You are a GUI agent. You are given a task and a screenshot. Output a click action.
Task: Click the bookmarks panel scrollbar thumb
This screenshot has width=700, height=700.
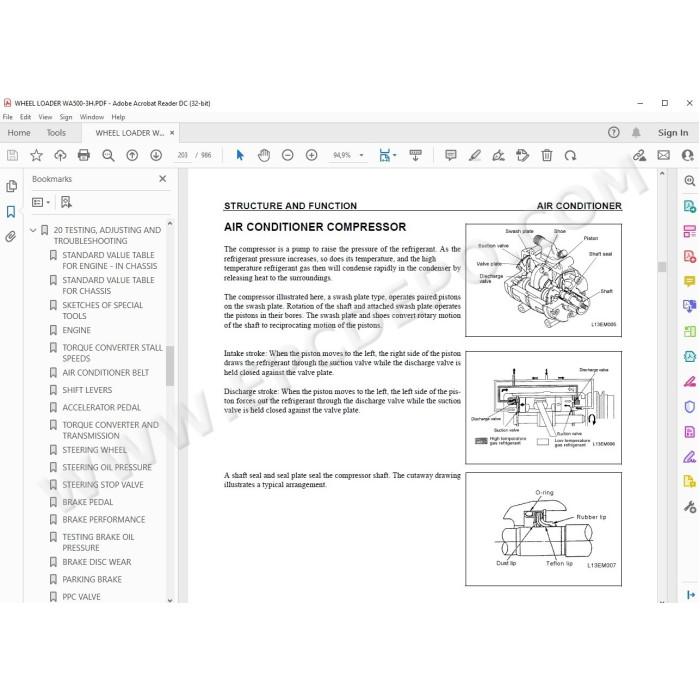tap(170, 365)
